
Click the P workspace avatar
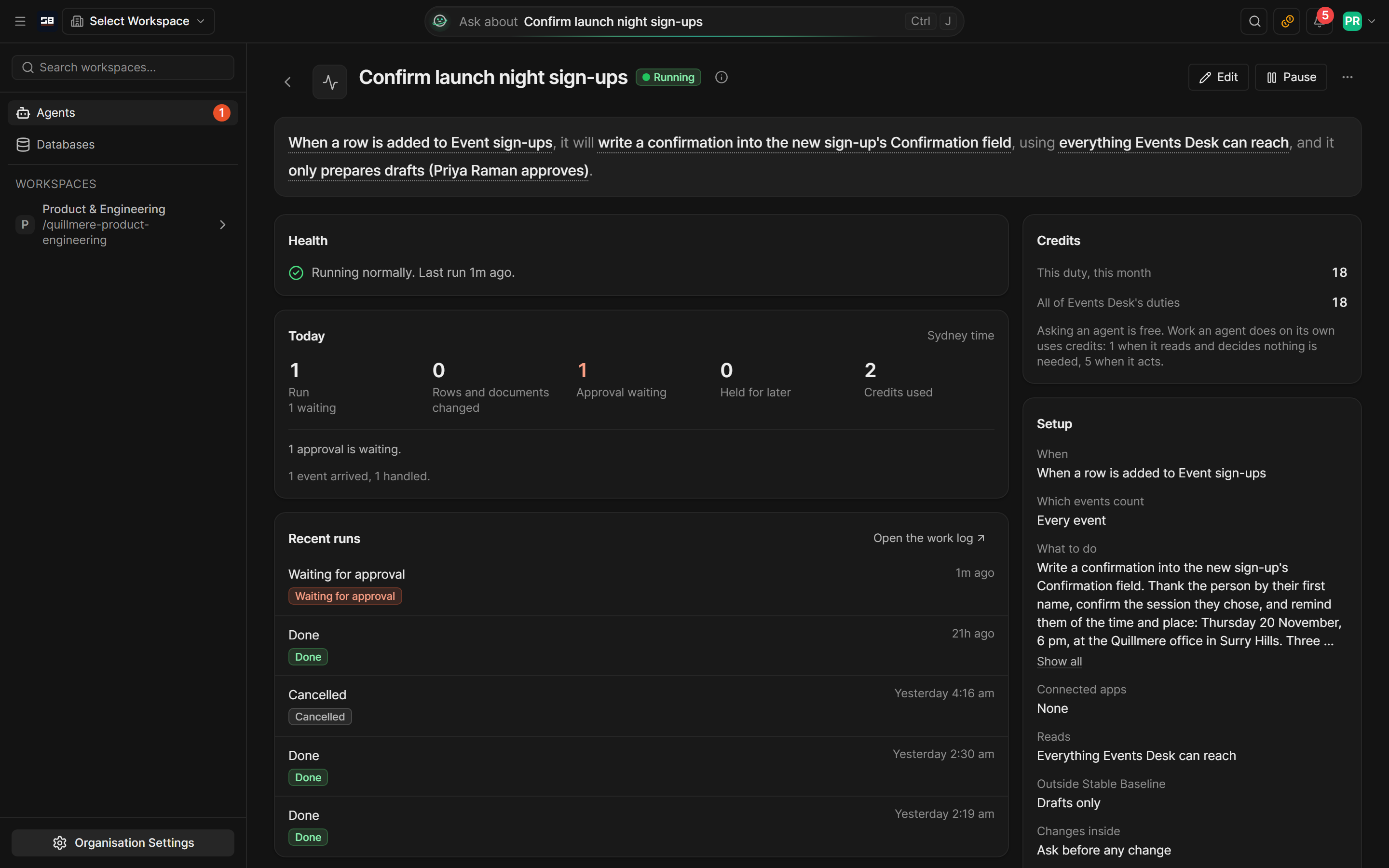pos(25,224)
